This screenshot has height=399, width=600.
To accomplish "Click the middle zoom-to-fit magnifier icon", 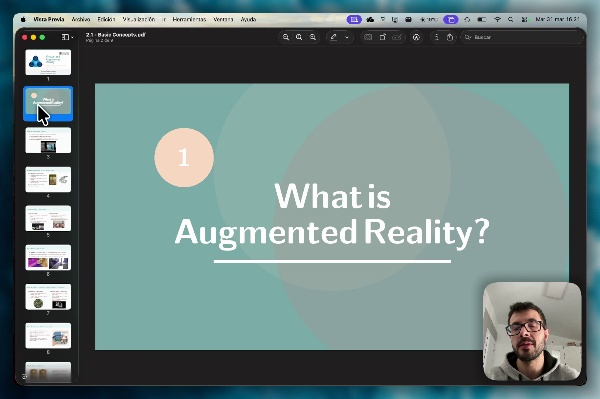I will (299, 37).
